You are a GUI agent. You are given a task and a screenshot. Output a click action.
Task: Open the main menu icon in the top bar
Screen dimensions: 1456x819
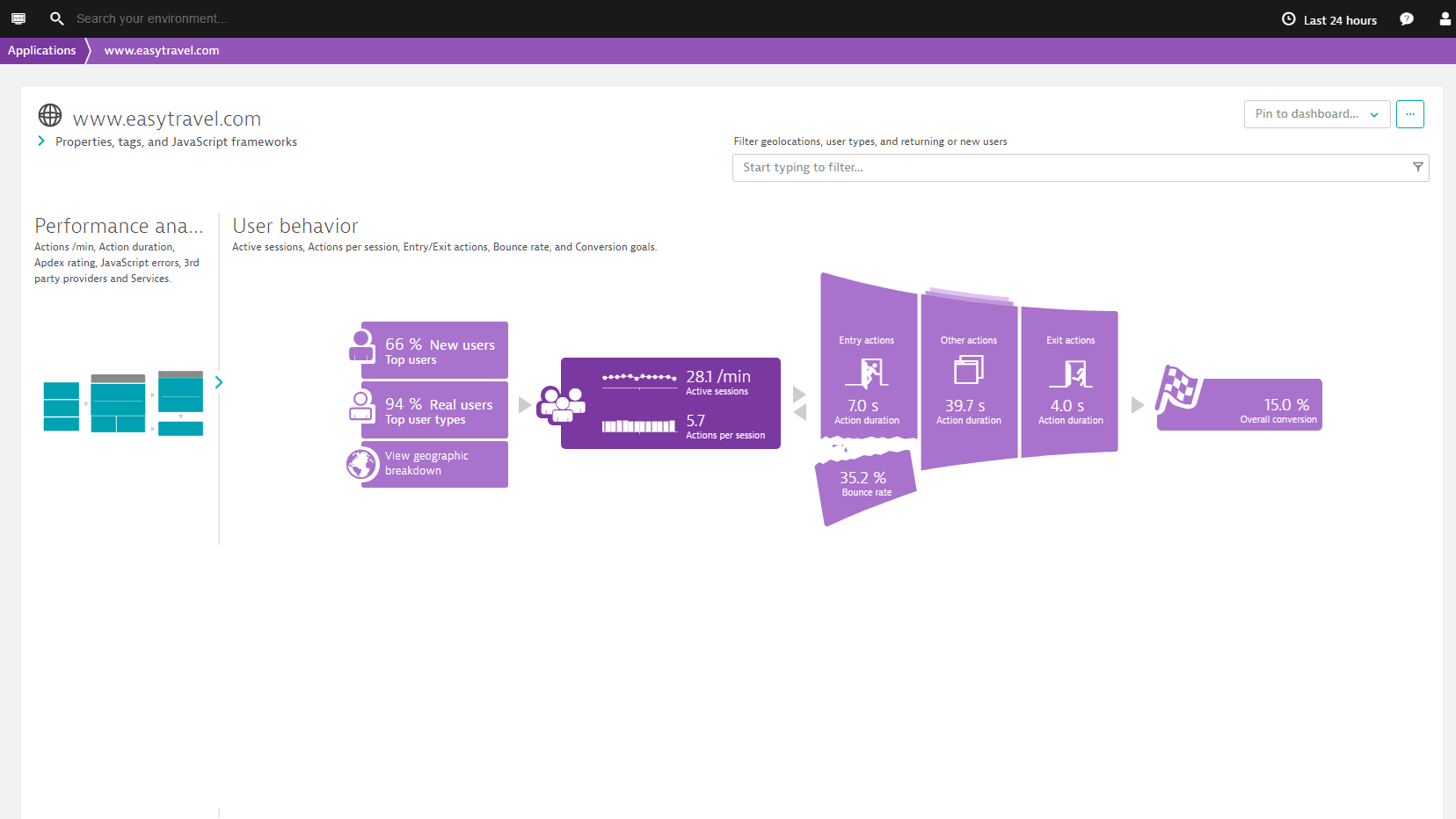click(18, 18)
